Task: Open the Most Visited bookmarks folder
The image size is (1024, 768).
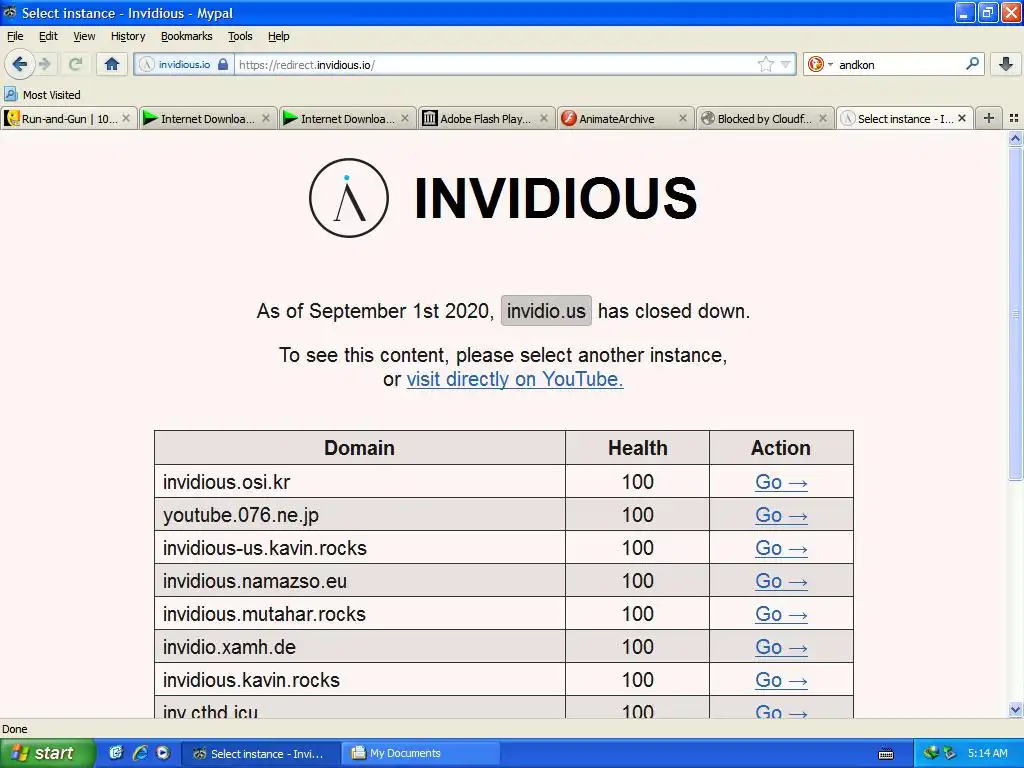Action: coord(42,95)
